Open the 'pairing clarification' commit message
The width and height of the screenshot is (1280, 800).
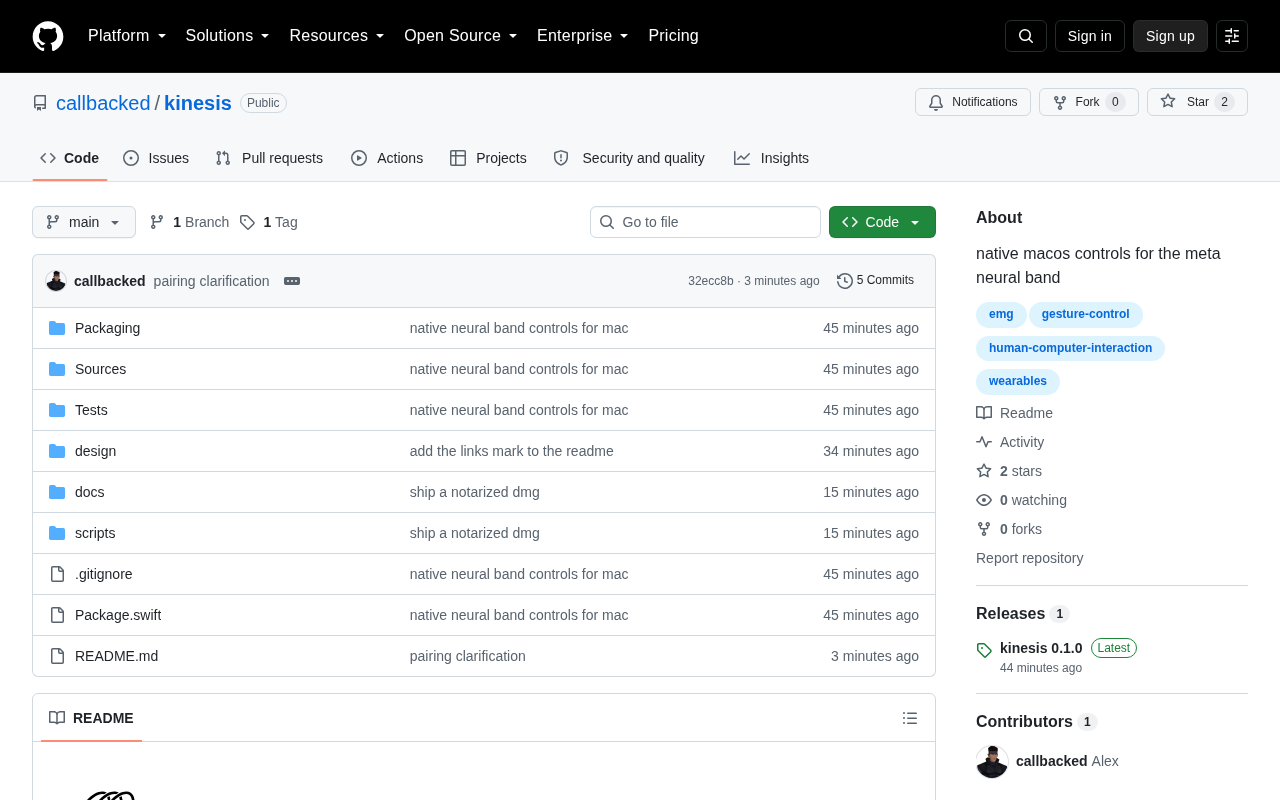tap(212, 281)
